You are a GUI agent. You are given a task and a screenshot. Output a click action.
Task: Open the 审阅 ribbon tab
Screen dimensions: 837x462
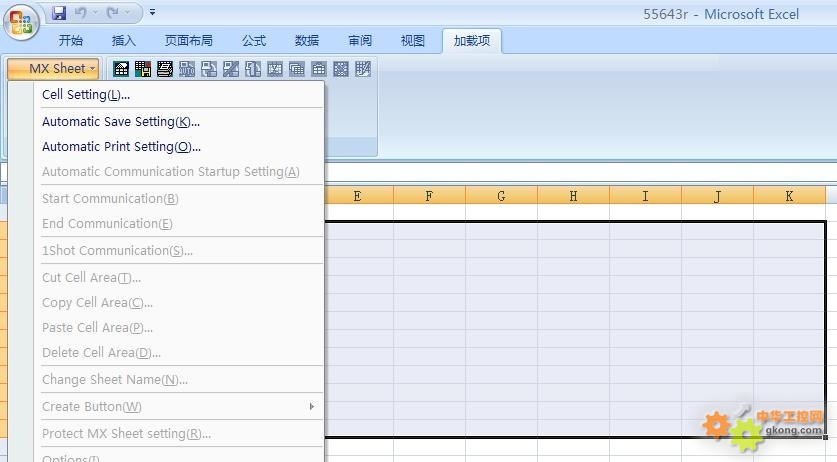360,41
